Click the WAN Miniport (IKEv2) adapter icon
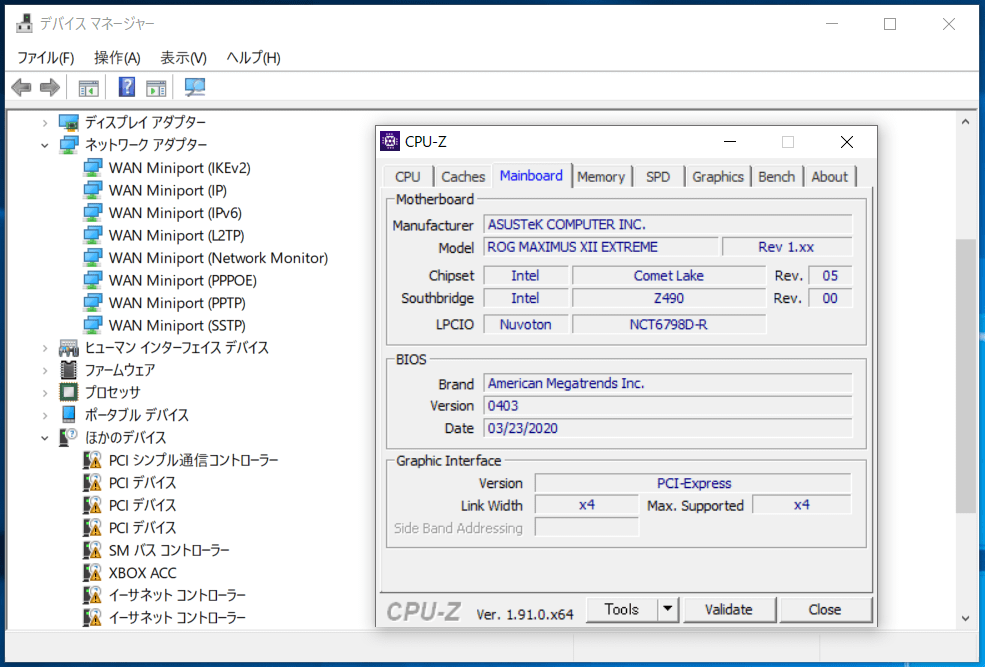 coord(93,168)
